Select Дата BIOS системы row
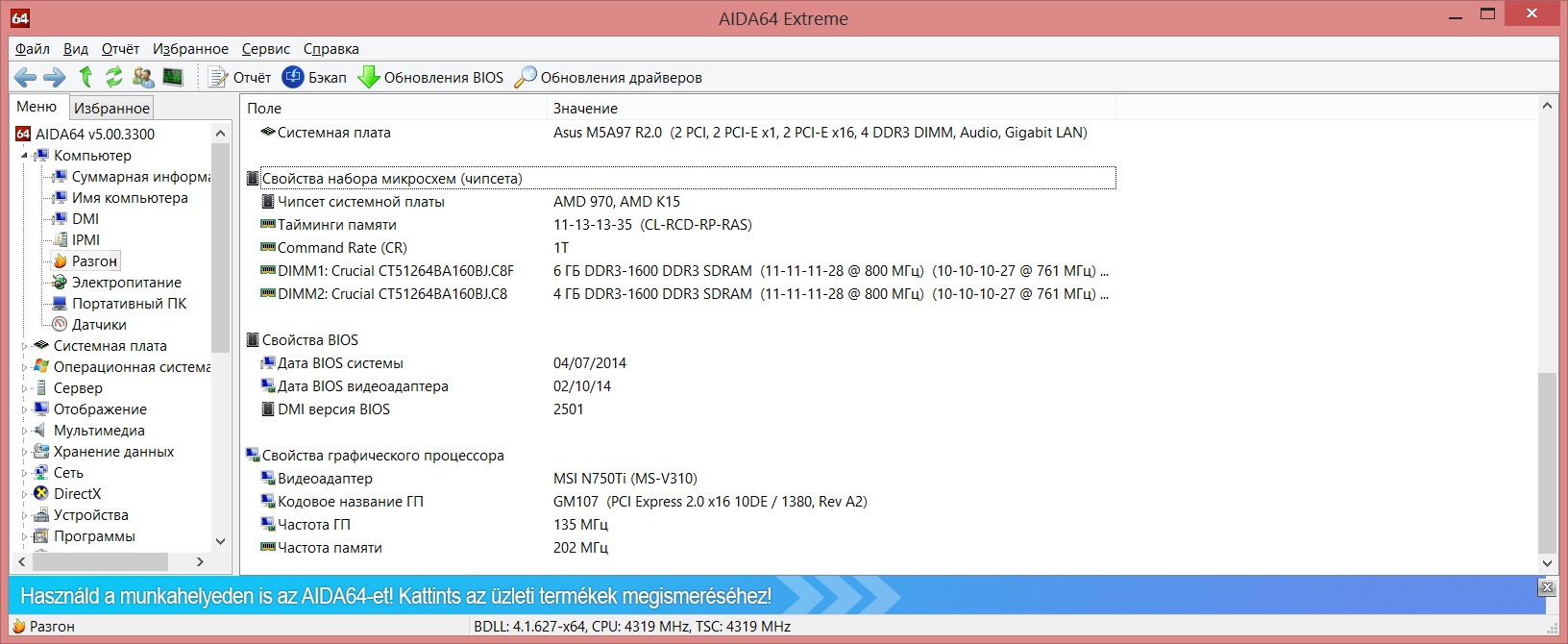1568x644 pixels. point(680,363)
